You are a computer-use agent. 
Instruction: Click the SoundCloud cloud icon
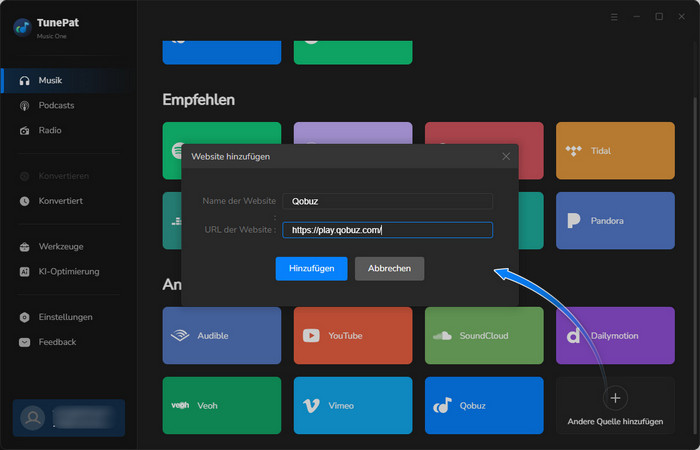(x=442, y=336)
